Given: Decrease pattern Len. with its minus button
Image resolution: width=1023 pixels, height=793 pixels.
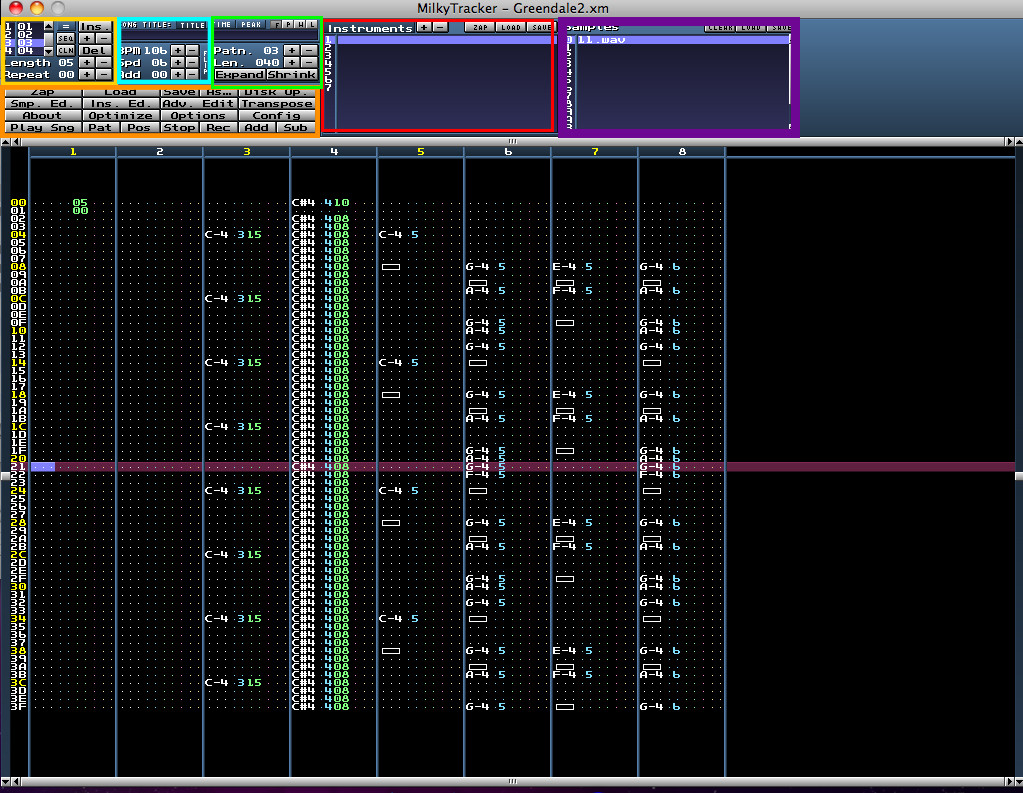Looking at the screenshot, I should (309, 63).
